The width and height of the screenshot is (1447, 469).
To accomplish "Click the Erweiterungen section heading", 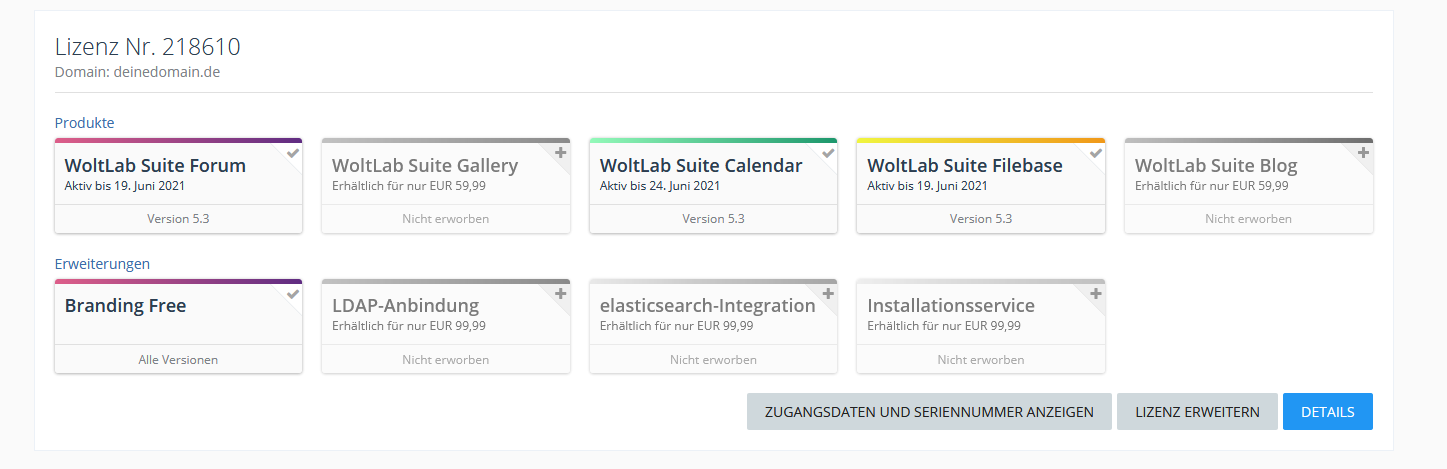I will coord(102,264).
